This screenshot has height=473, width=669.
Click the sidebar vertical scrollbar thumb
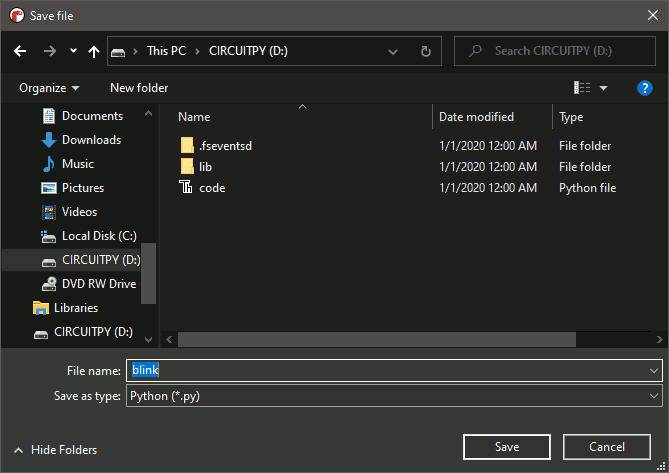coord(148,273)
